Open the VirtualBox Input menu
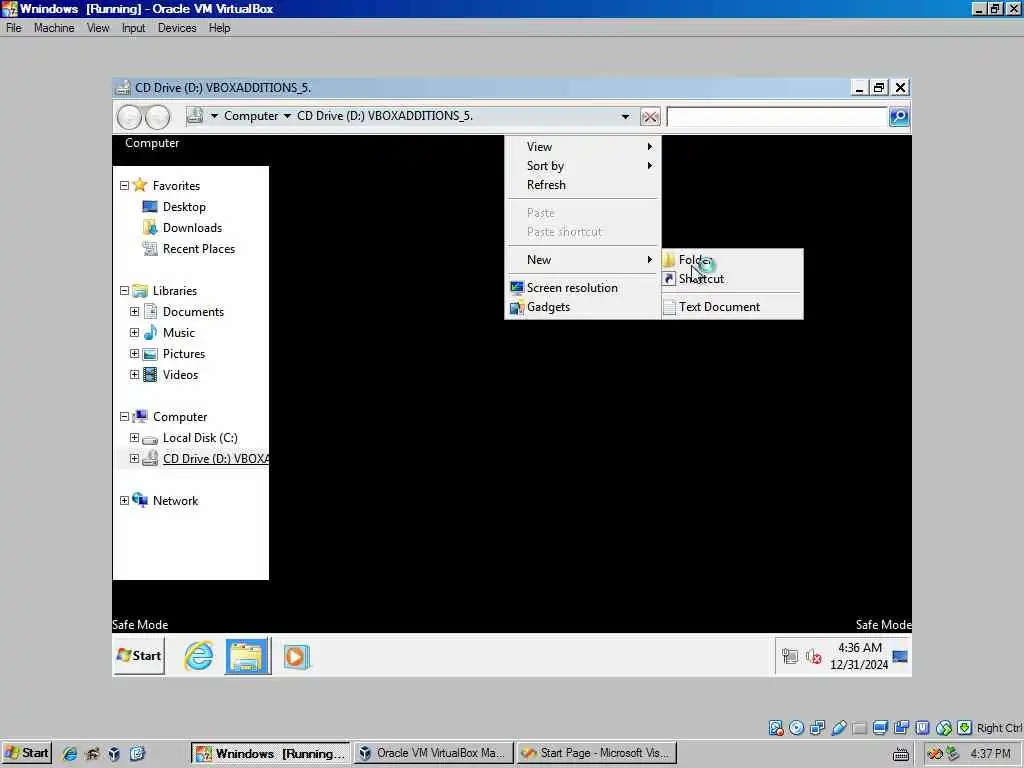1024x768 pixels. 133,28
